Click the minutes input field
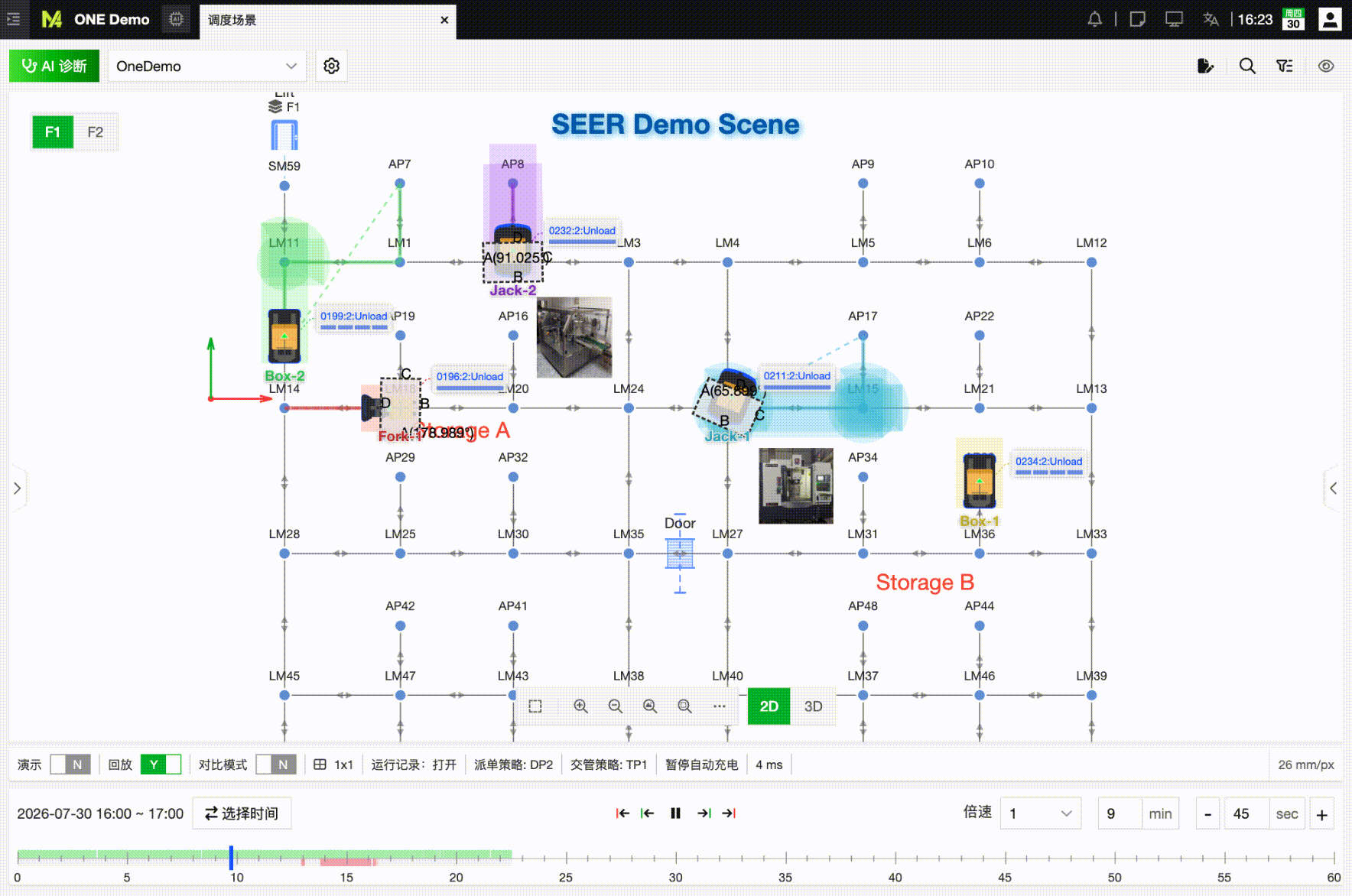The width and height of the screenshot is (1352, 896). coord(1120,813)
